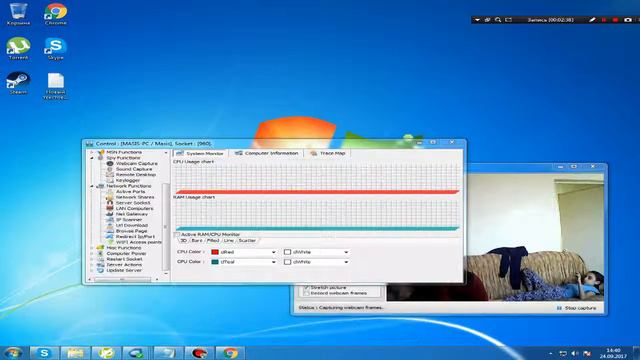This screenshot has height=360, width=640.
Task: Click the WIFI Access points tree icon
Action: click(110, 242)
